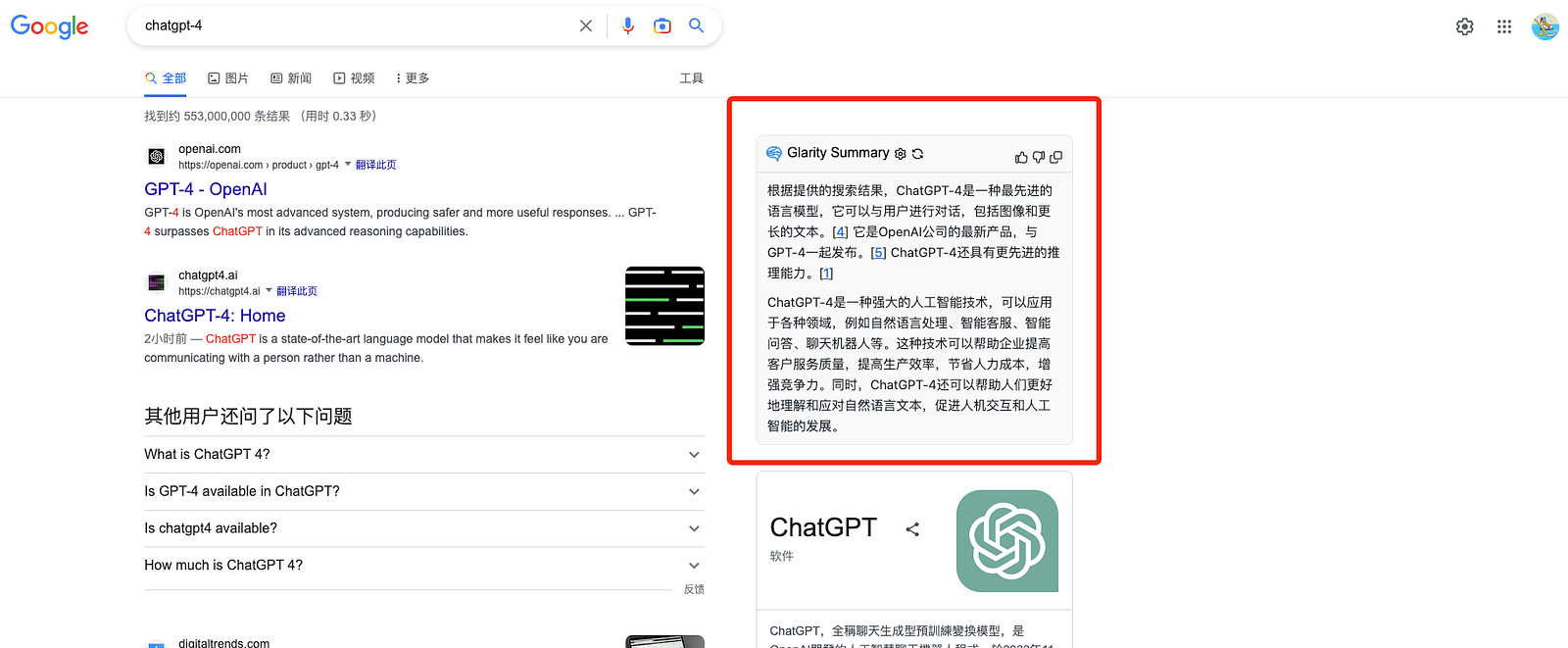The height and width of the screenshot is (648, 1568).
Task: Open the 工具 search tools
Action: [692, 78]
